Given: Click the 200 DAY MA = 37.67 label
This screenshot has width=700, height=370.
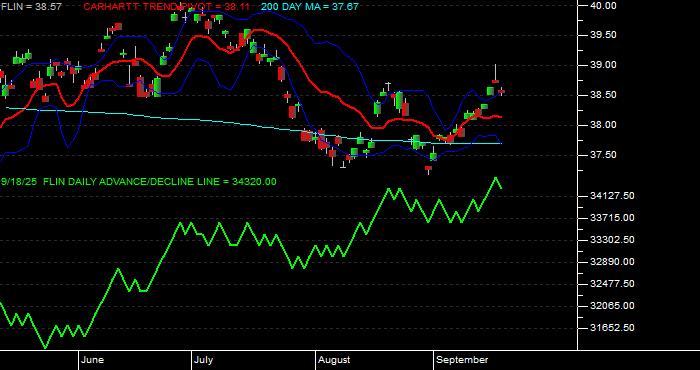Looking at the screenshot, I should point(309,7).
